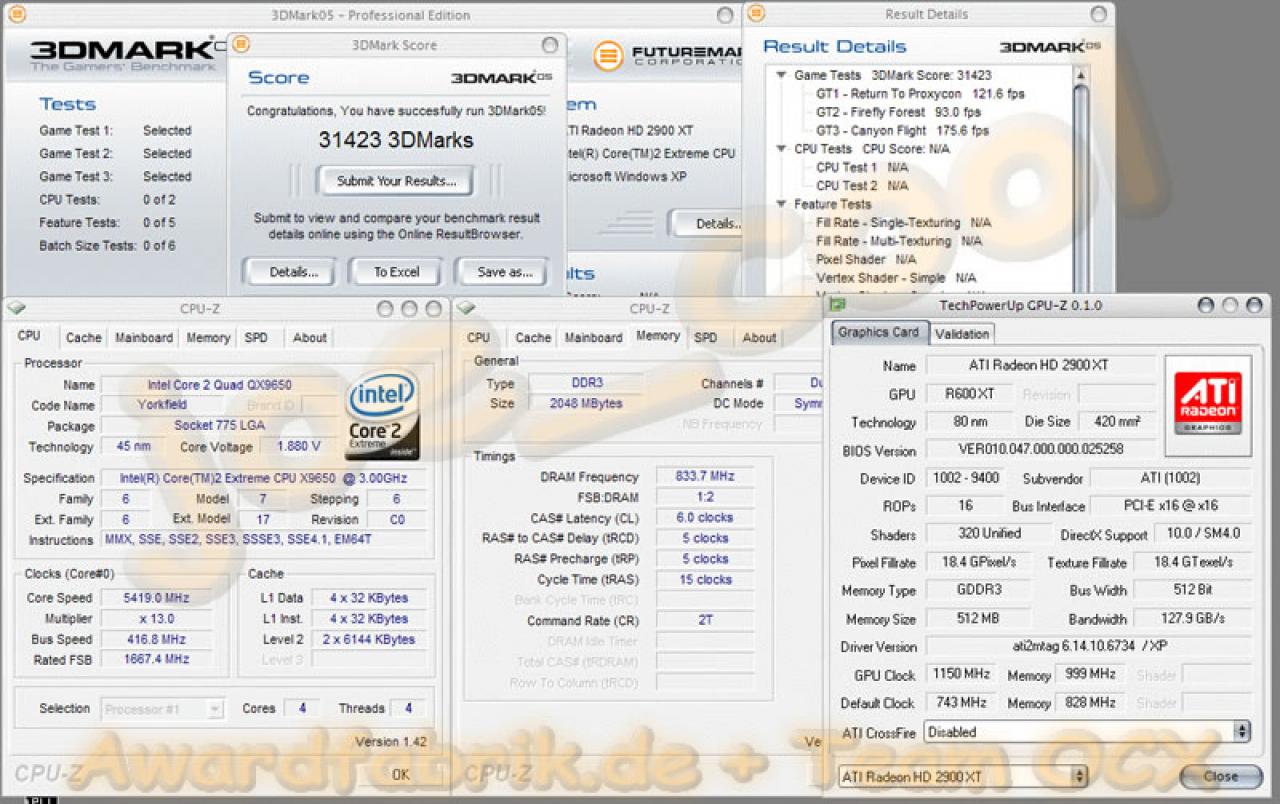
Task: Select GT3 - Canyon Flight result row
Action: click(902, 131)
